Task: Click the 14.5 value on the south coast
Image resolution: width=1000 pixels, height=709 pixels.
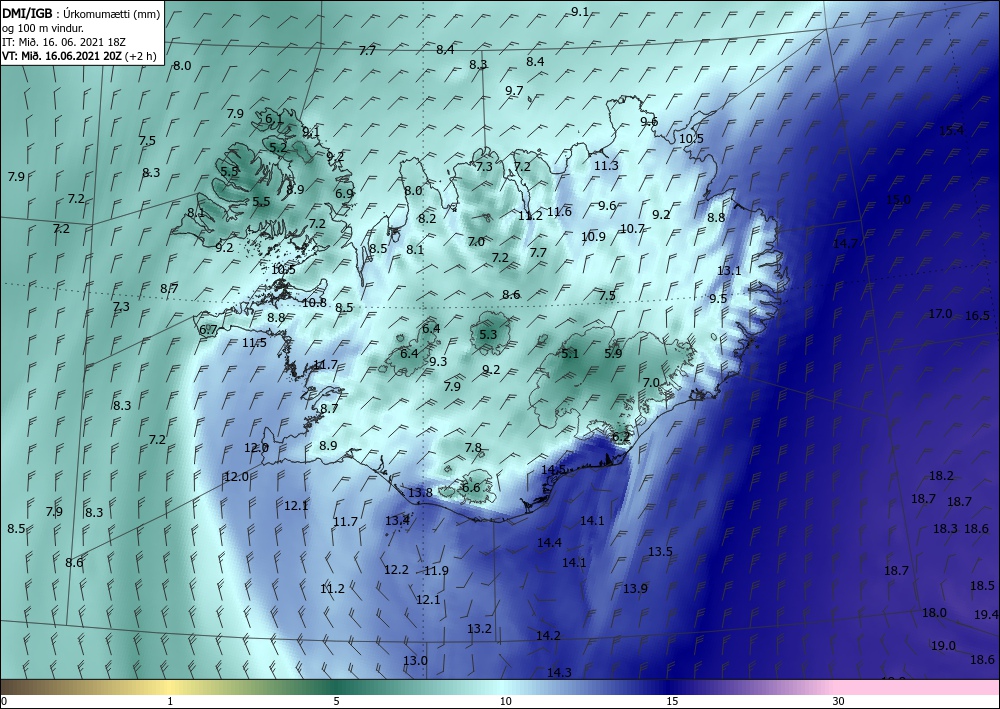Action: [554, 470]
